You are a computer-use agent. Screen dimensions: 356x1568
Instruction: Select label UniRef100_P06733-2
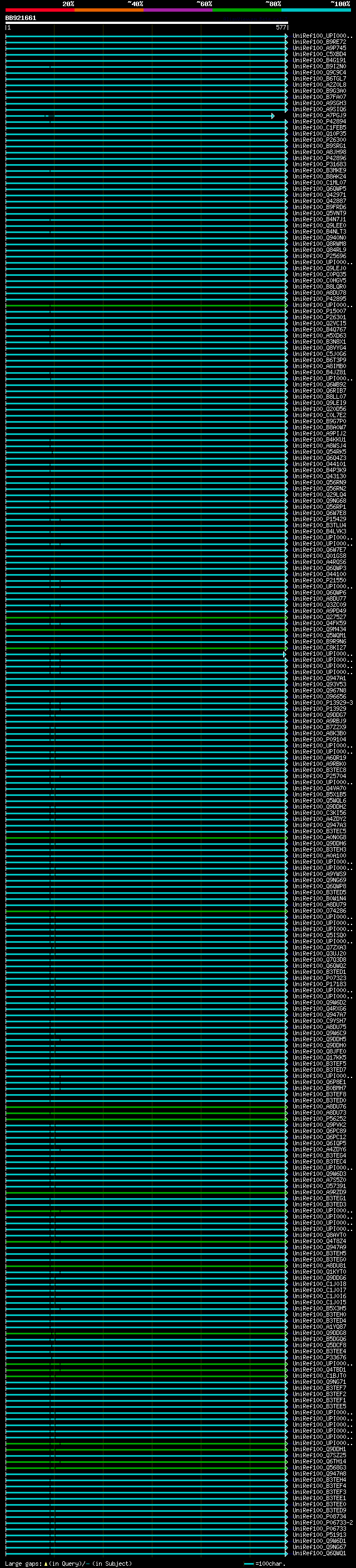[x=323, y=1523]
